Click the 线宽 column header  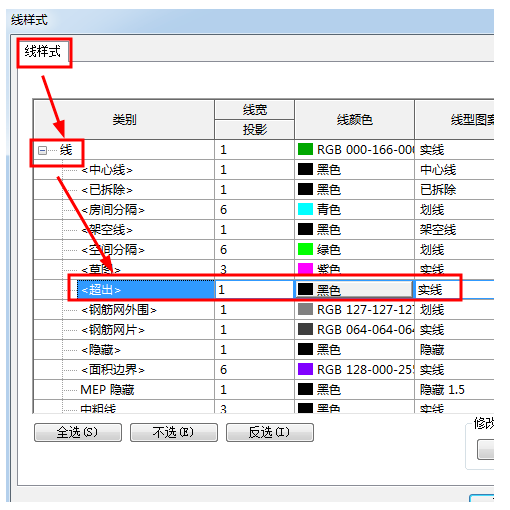[x=254, y=109]
